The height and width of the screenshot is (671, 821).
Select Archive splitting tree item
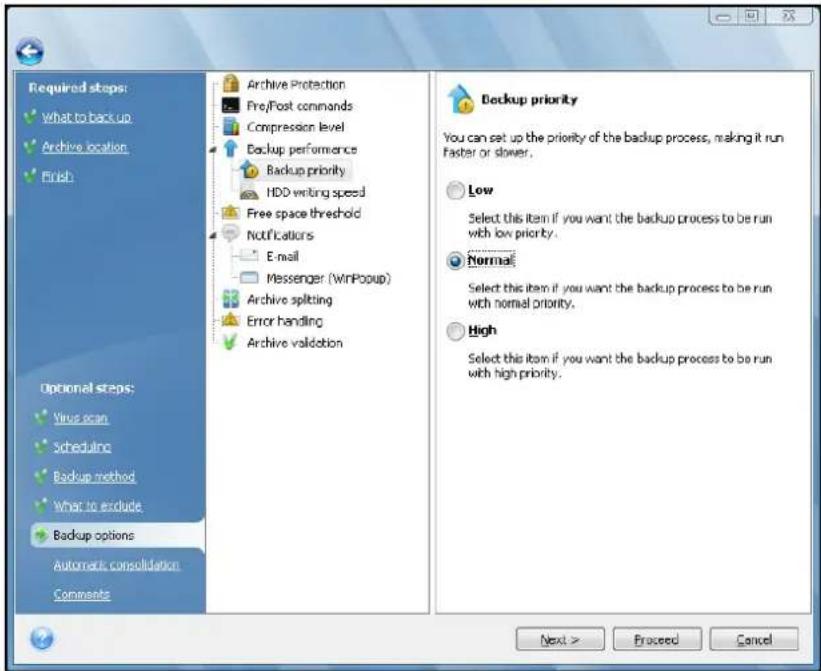pos(290,299)
